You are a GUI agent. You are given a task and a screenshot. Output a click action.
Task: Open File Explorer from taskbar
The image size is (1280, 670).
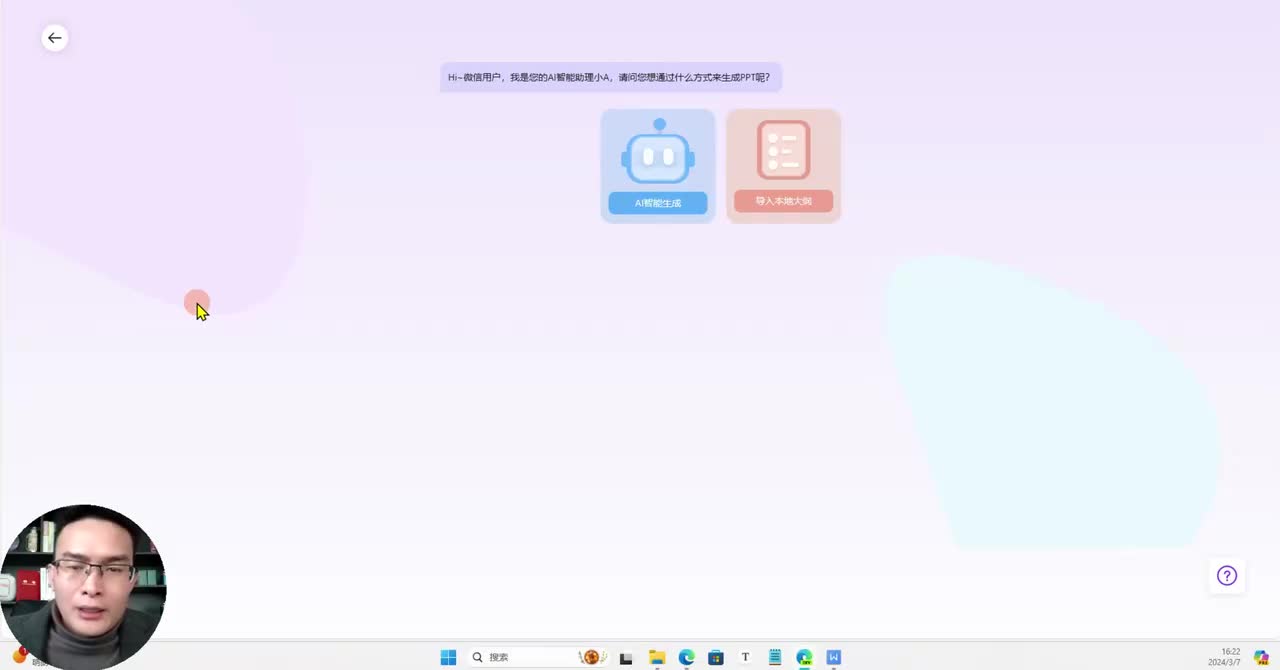657,657
